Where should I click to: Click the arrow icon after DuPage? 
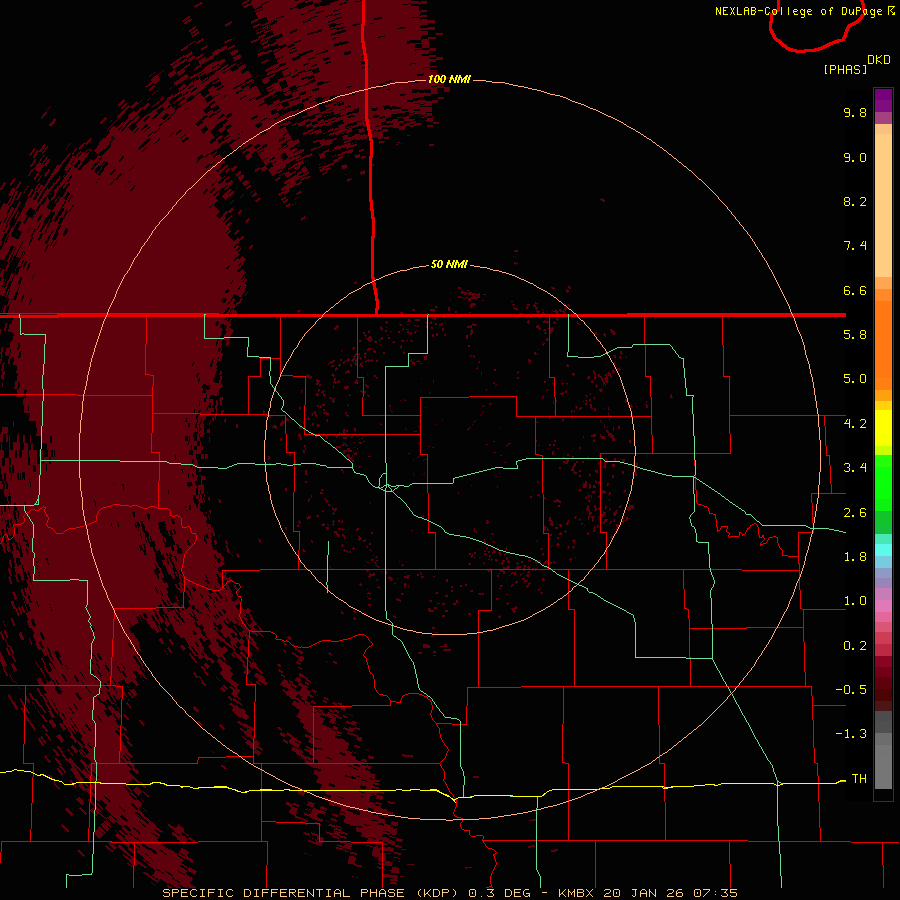click(x=891, y=10)
